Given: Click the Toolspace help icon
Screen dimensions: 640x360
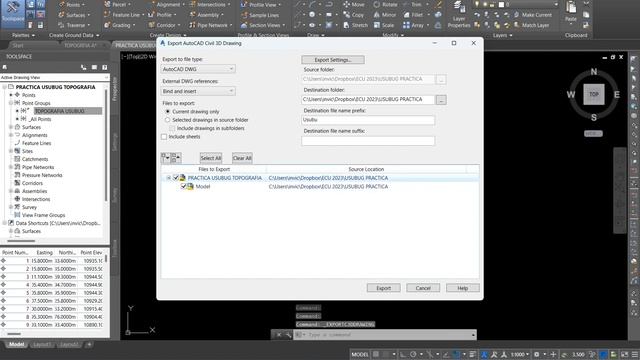Looking at the screenshot, I should tap(104, 67).
